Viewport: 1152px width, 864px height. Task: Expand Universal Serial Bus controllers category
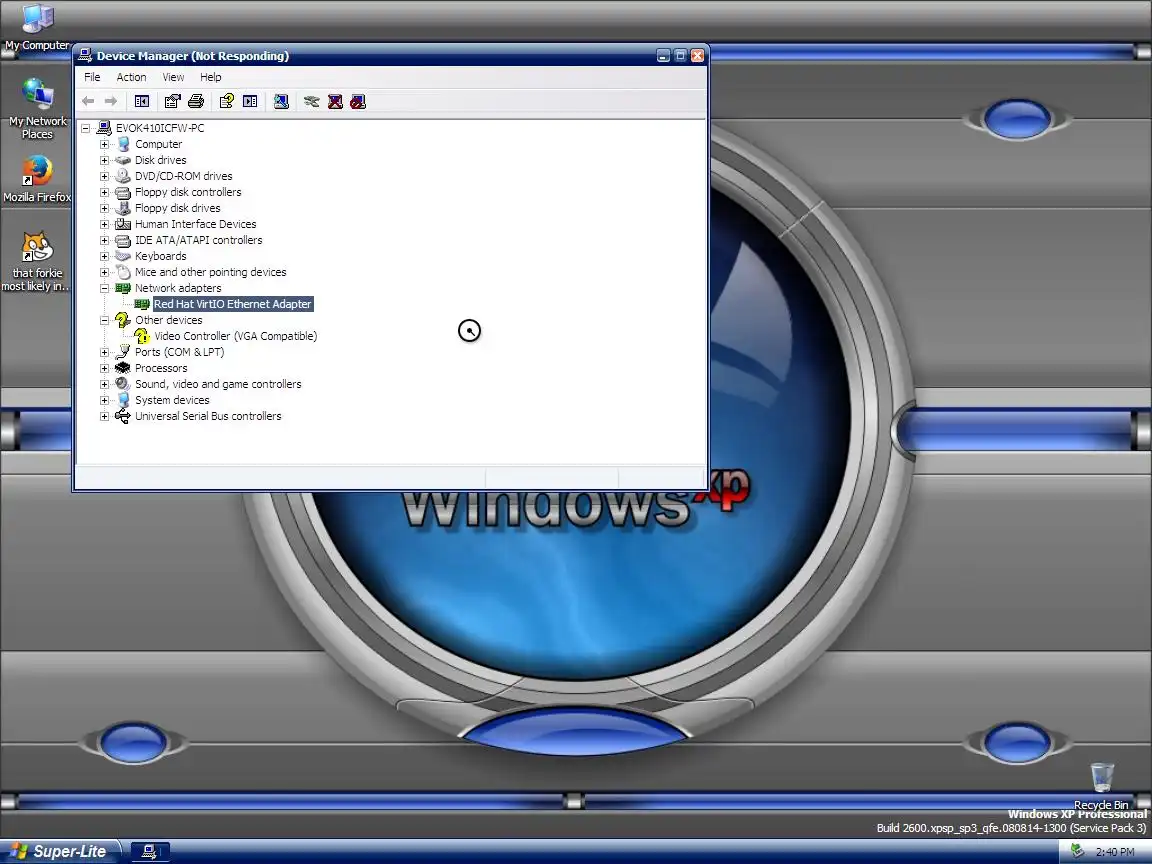click(104, 416)
